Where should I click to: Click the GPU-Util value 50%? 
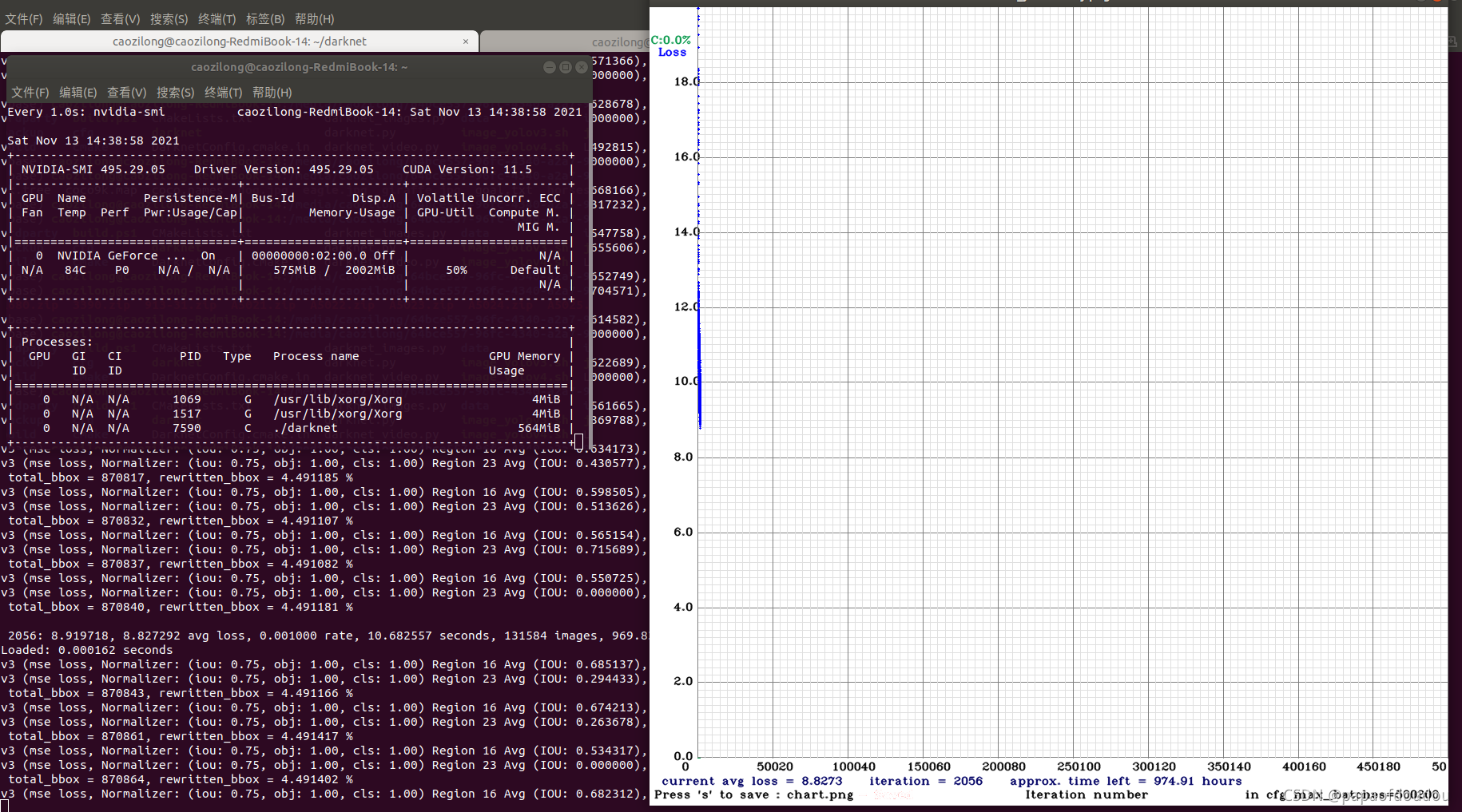click(x=456, y=270)
